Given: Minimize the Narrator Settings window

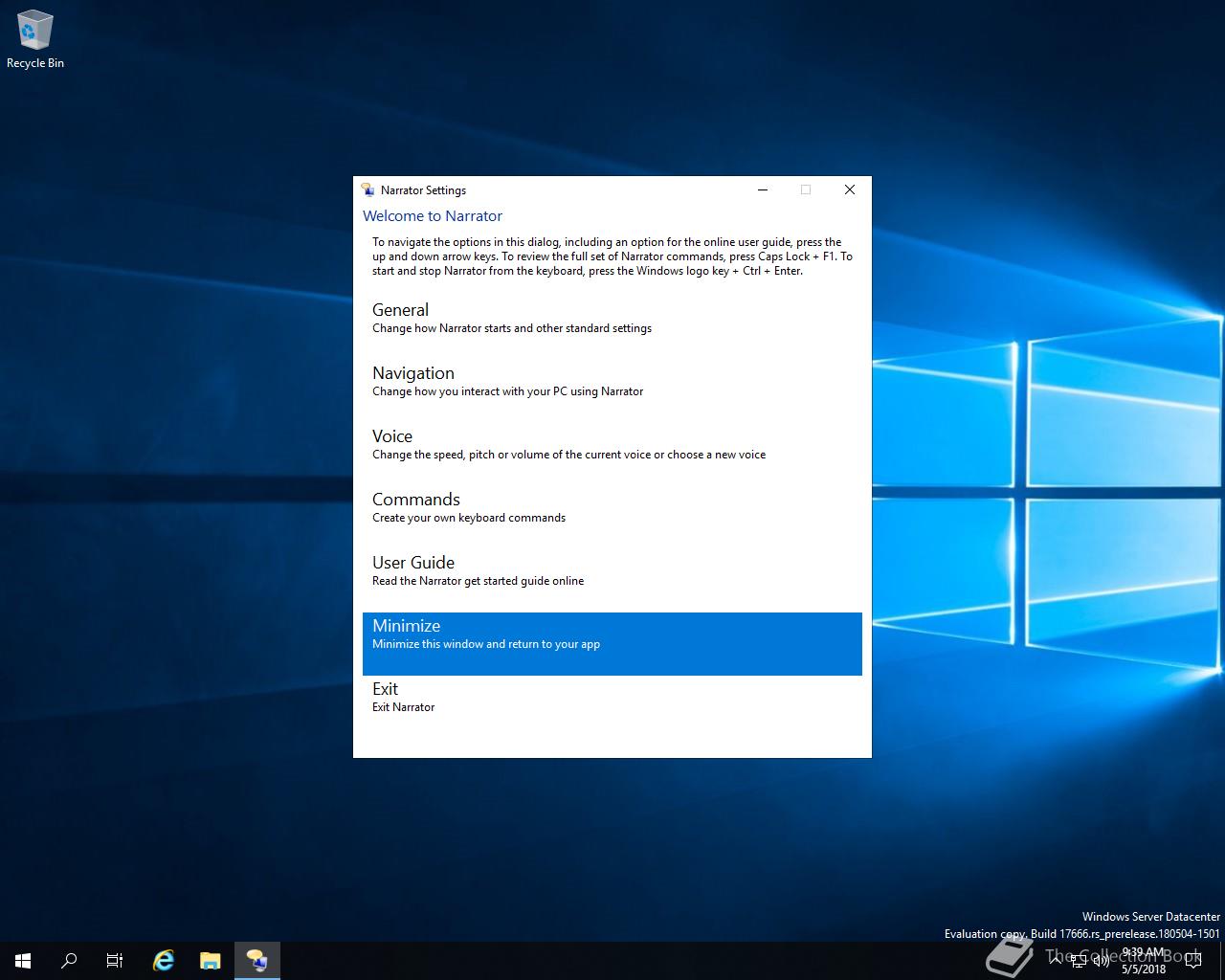Looking at the screenshot, I should point(763,189).
